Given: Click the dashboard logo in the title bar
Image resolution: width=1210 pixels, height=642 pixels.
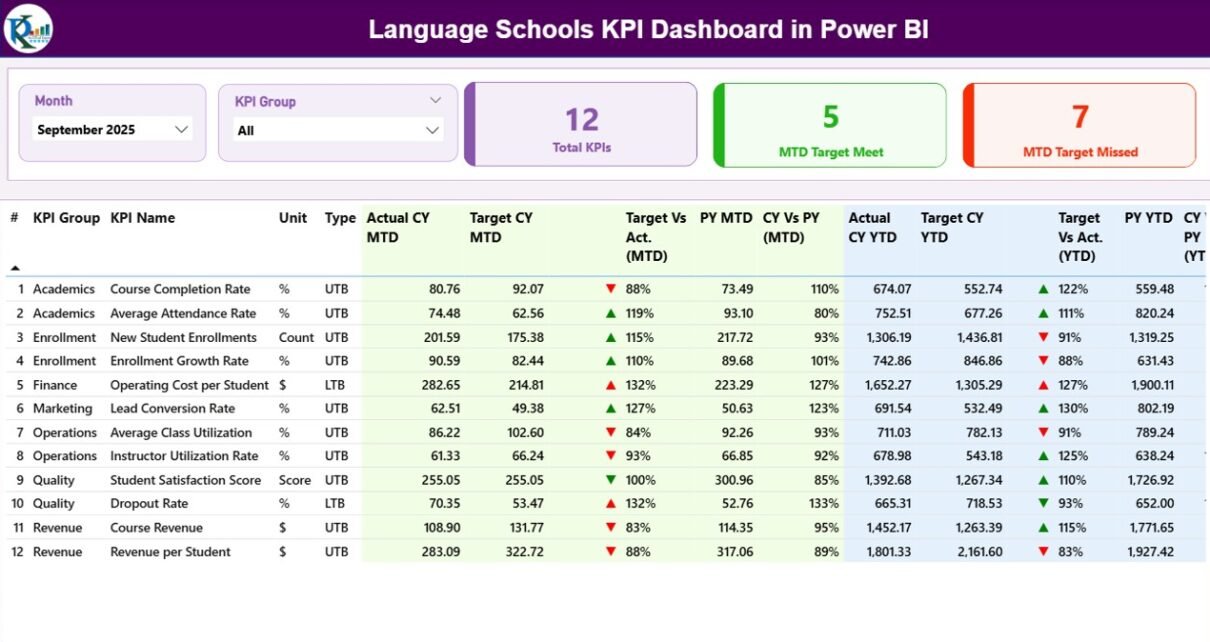Looking at the screenshot, I should pyautogui.click(x=28, y=29).
